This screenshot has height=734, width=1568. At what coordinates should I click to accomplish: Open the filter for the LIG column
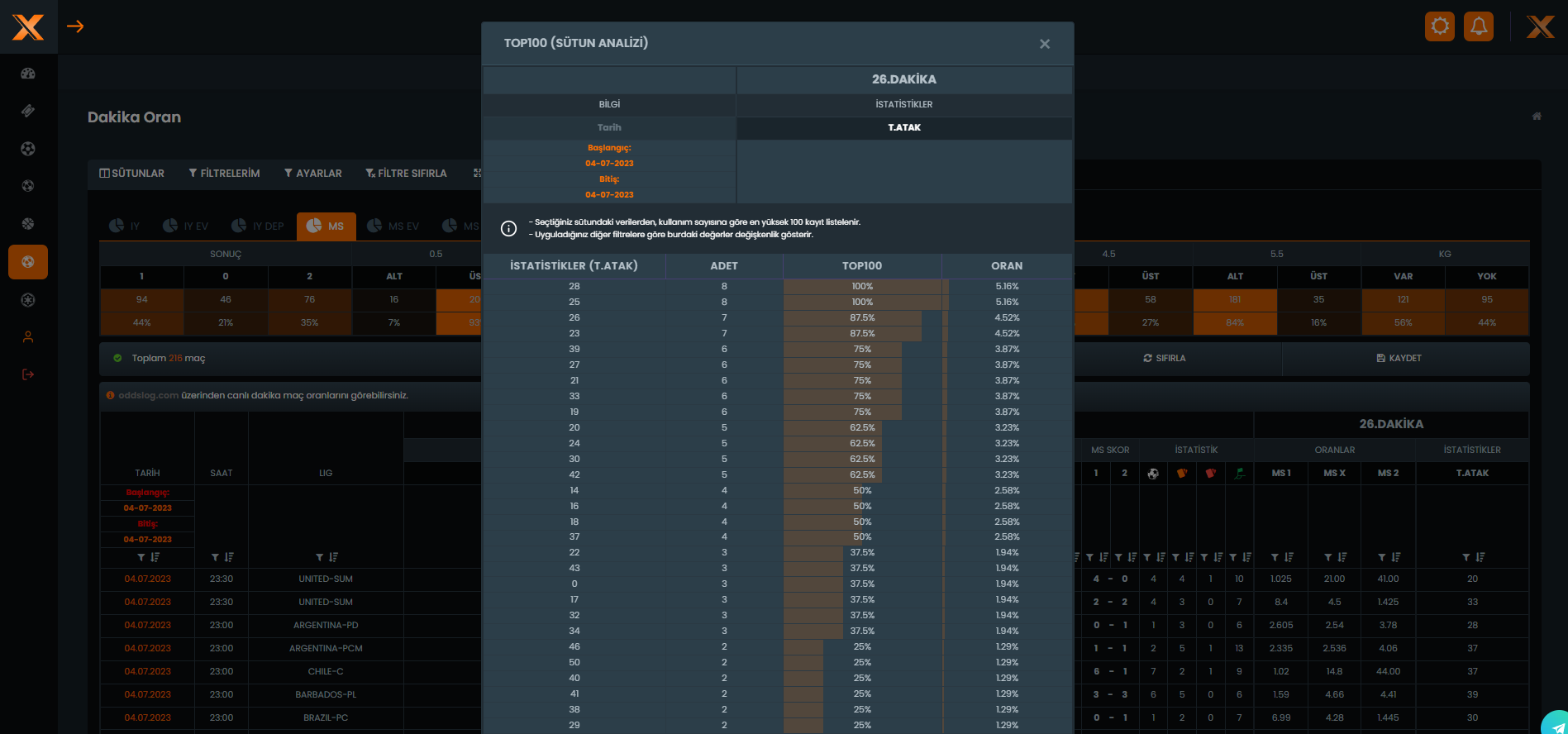coord(319,557)
